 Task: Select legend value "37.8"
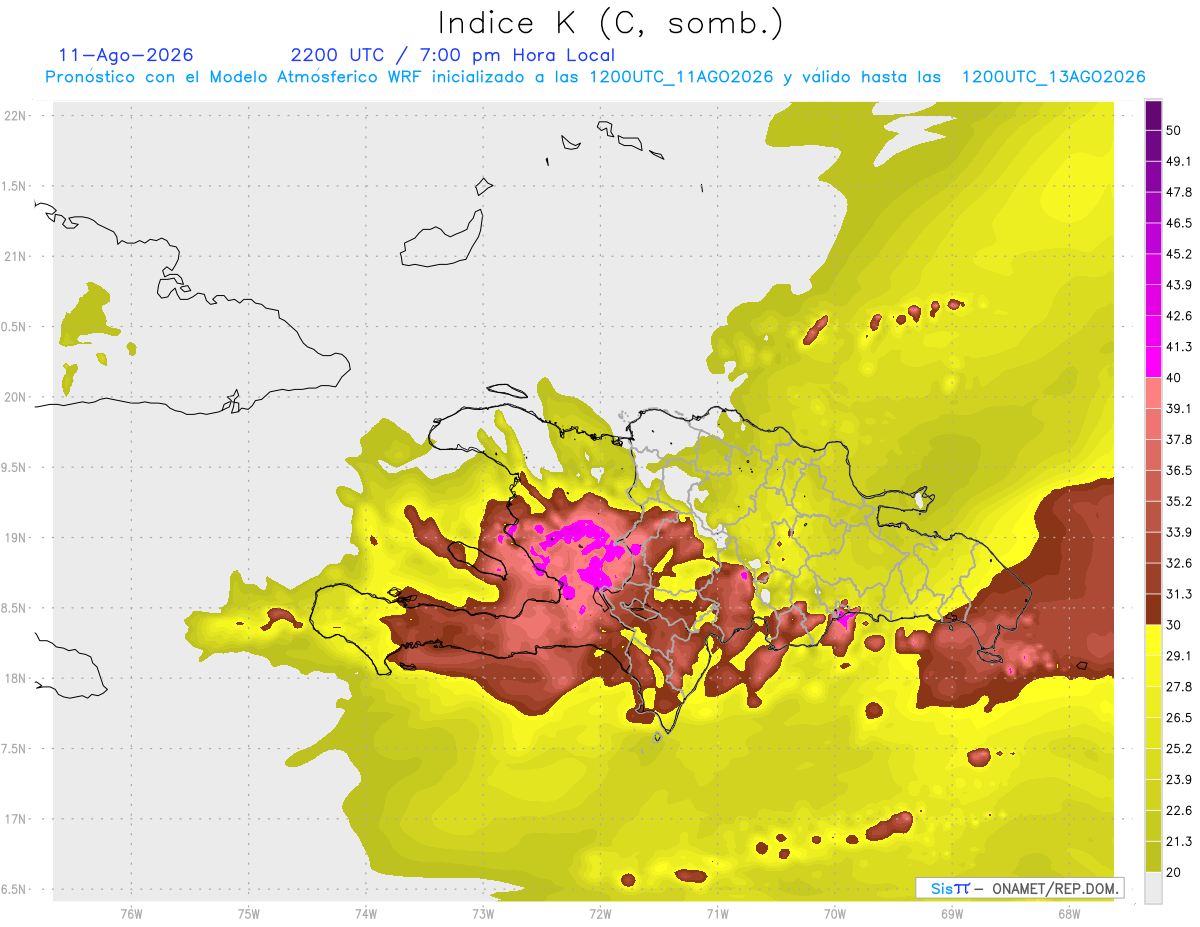pos(1179,440)
